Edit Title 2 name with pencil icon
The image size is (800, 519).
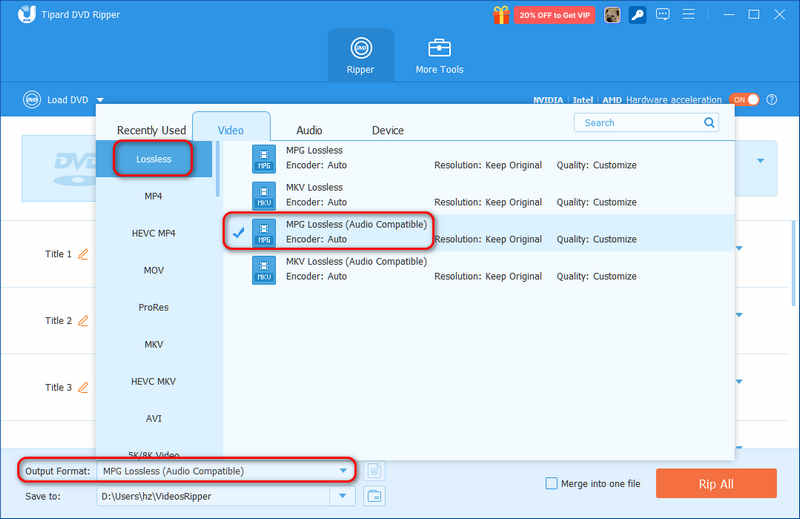(x=83, y=320)
